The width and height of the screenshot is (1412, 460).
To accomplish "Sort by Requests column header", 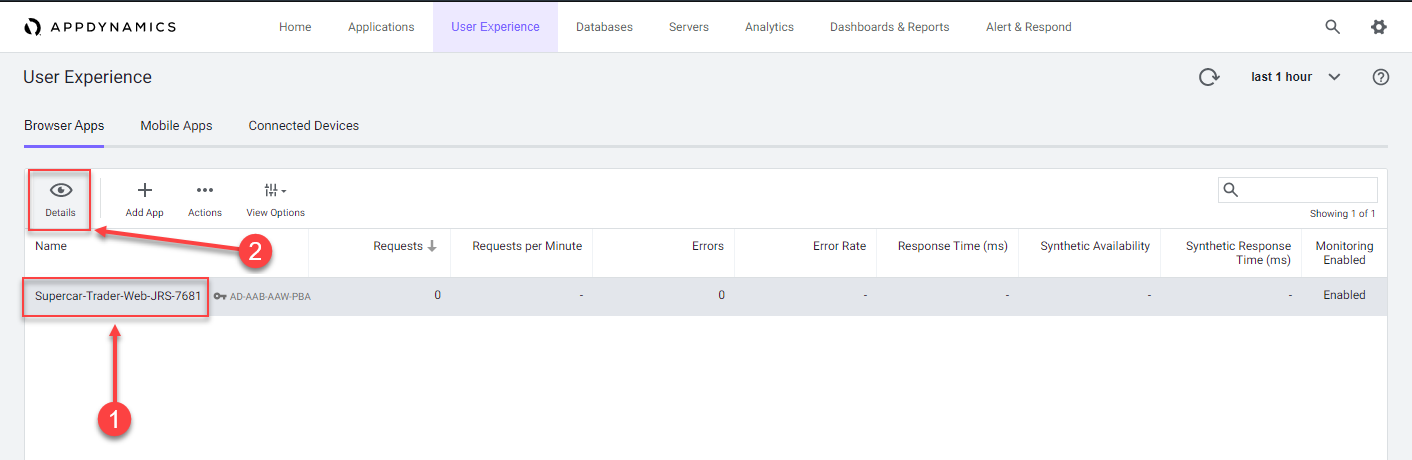I will coord(398,246).
